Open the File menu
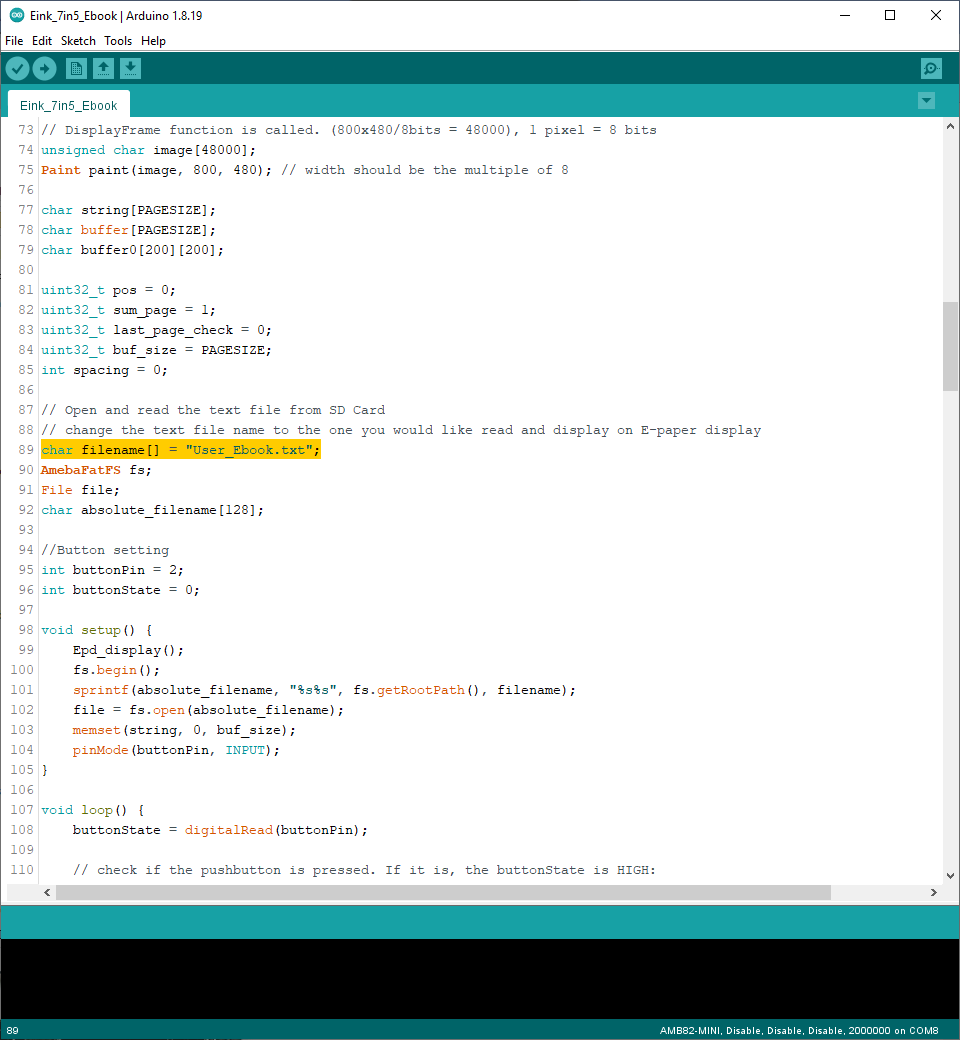Viewport: 960px width, 1040px height. pos(14,41)
